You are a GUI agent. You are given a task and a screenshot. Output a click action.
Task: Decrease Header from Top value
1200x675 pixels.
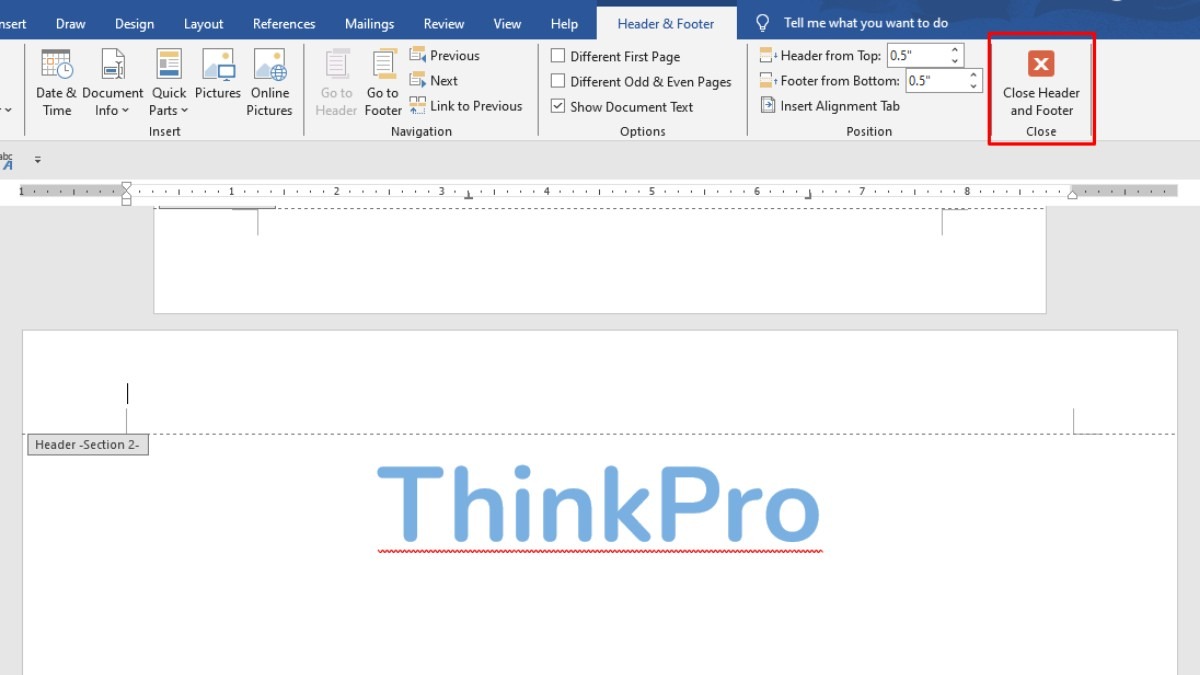pyautogui.click(x=955, y=62)
